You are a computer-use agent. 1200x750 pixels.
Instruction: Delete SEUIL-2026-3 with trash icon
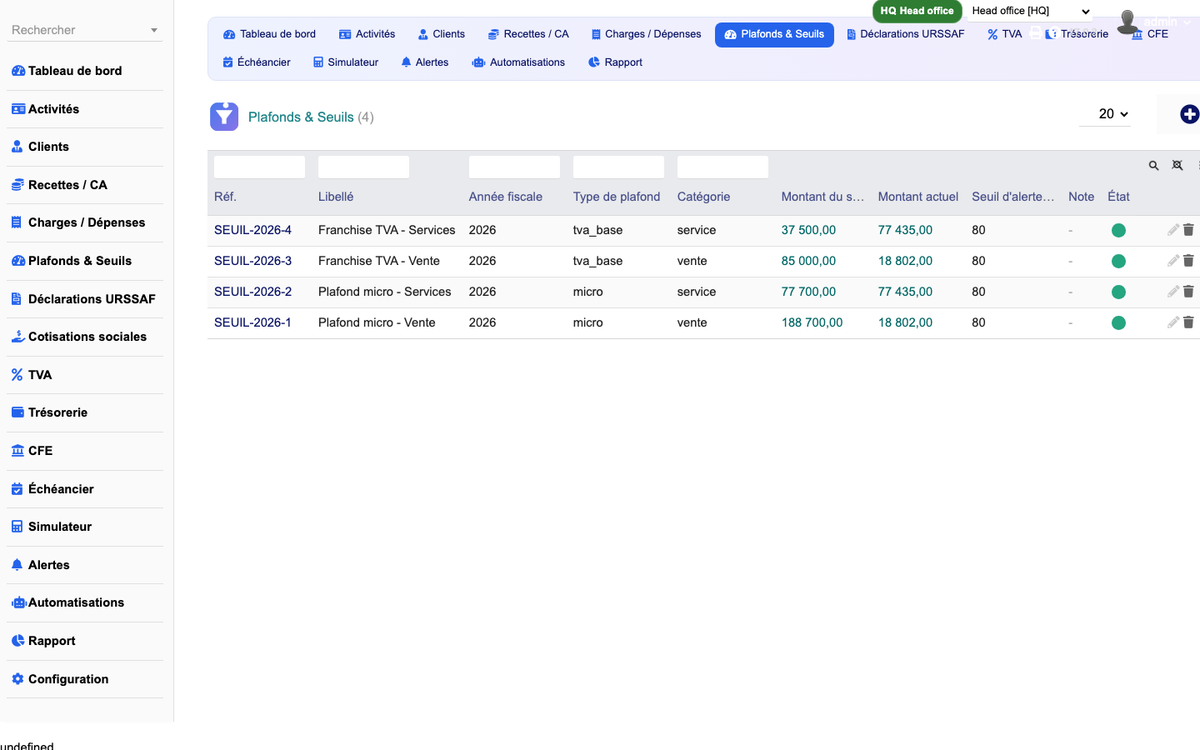pyautogui.click(x=1188, y=261)
